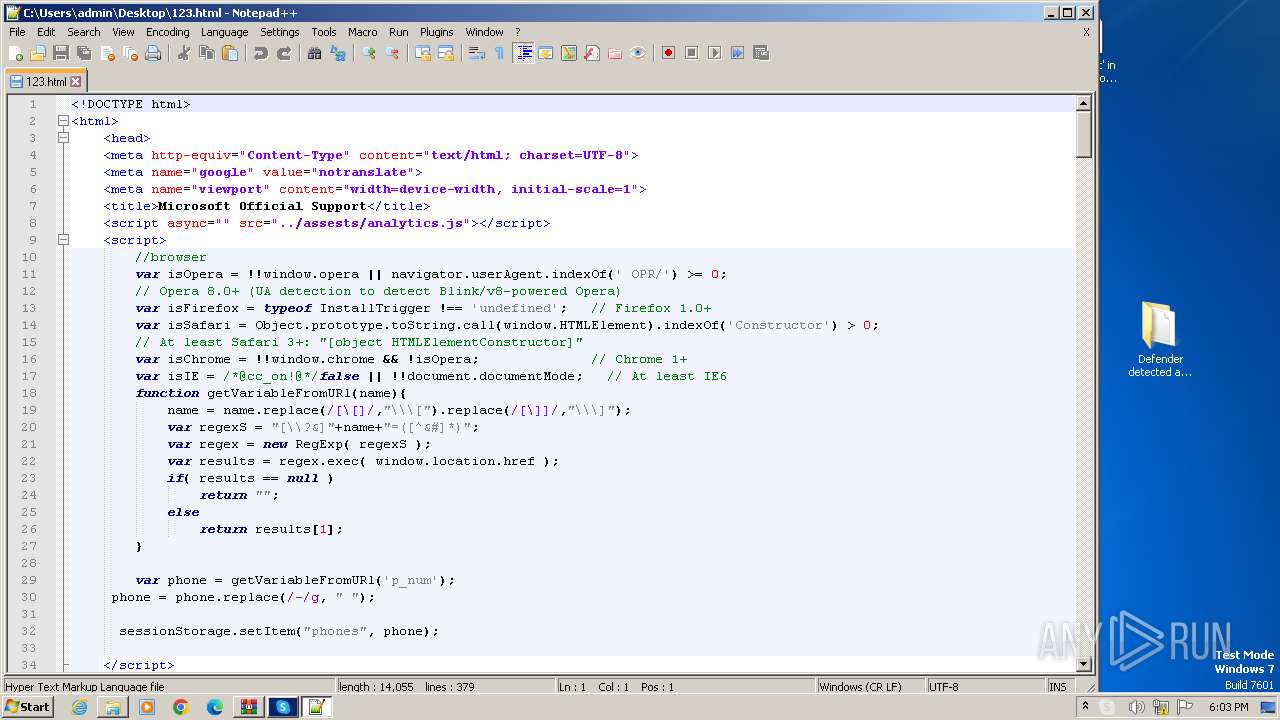Zoom in using the toolbar icon
This screenshot has height=720, width=1280.
tap(369, 53)
